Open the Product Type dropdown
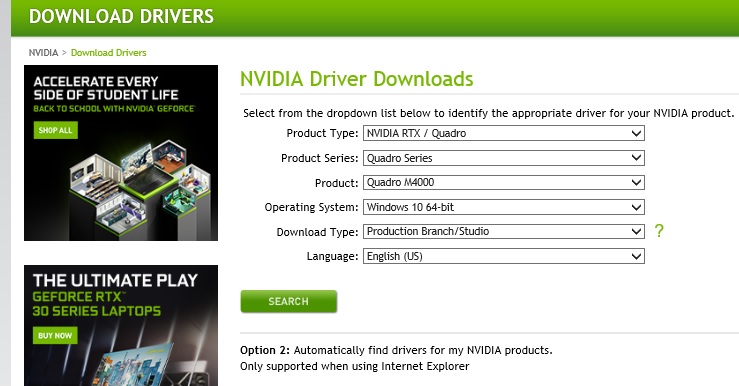Viewport: 739px width, 386px height. coord(503,133)
